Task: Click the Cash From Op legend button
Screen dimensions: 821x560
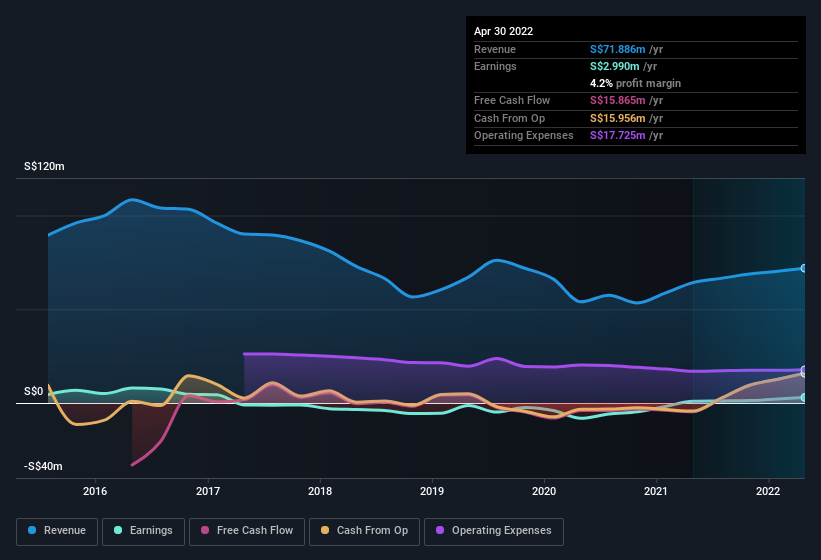Action: point(364,531)
